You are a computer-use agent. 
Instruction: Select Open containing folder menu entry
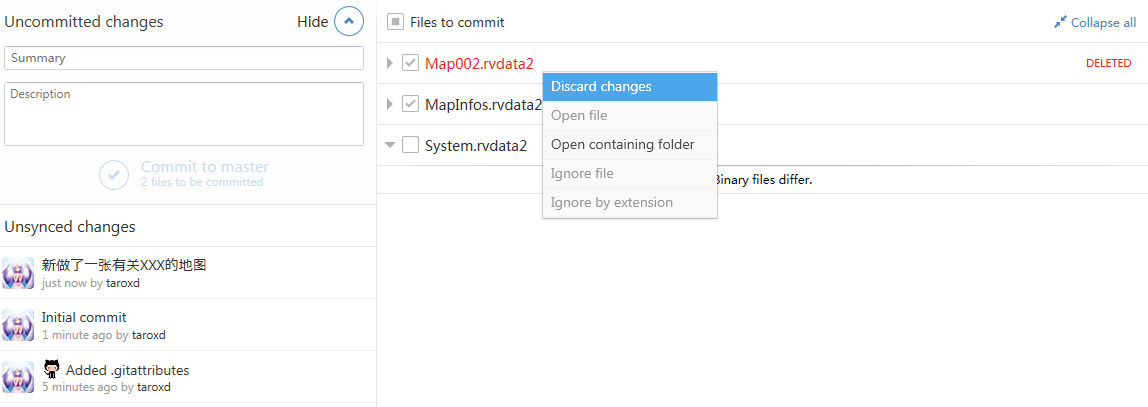click(x=630, y=145)
